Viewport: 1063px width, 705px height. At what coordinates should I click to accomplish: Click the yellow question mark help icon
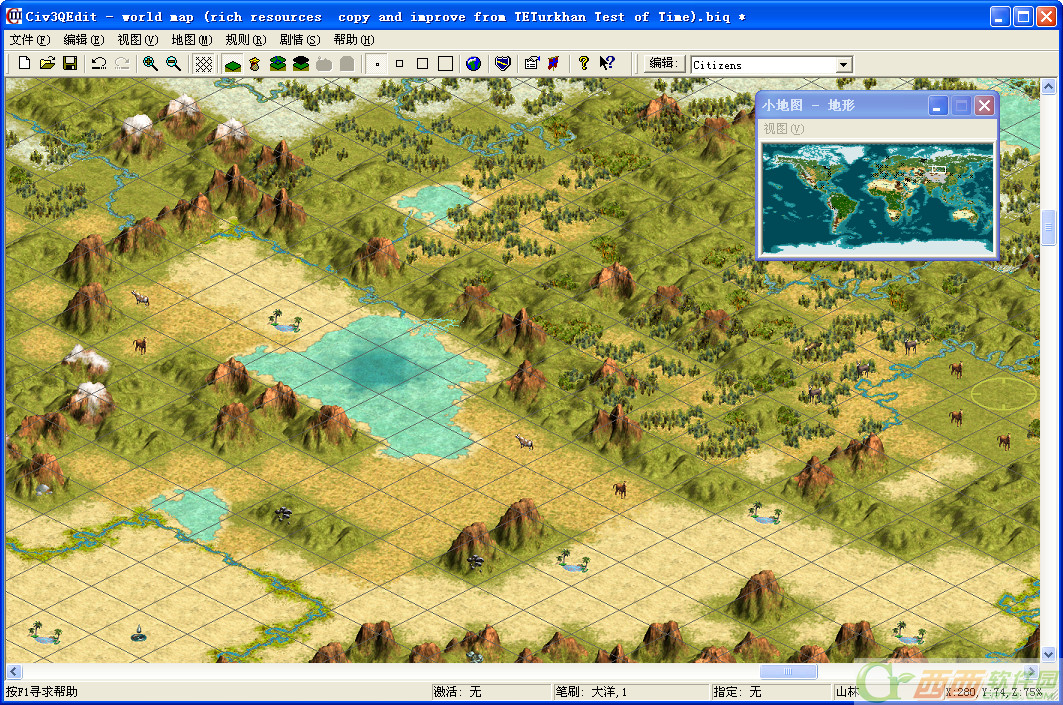tap(584, 63)
